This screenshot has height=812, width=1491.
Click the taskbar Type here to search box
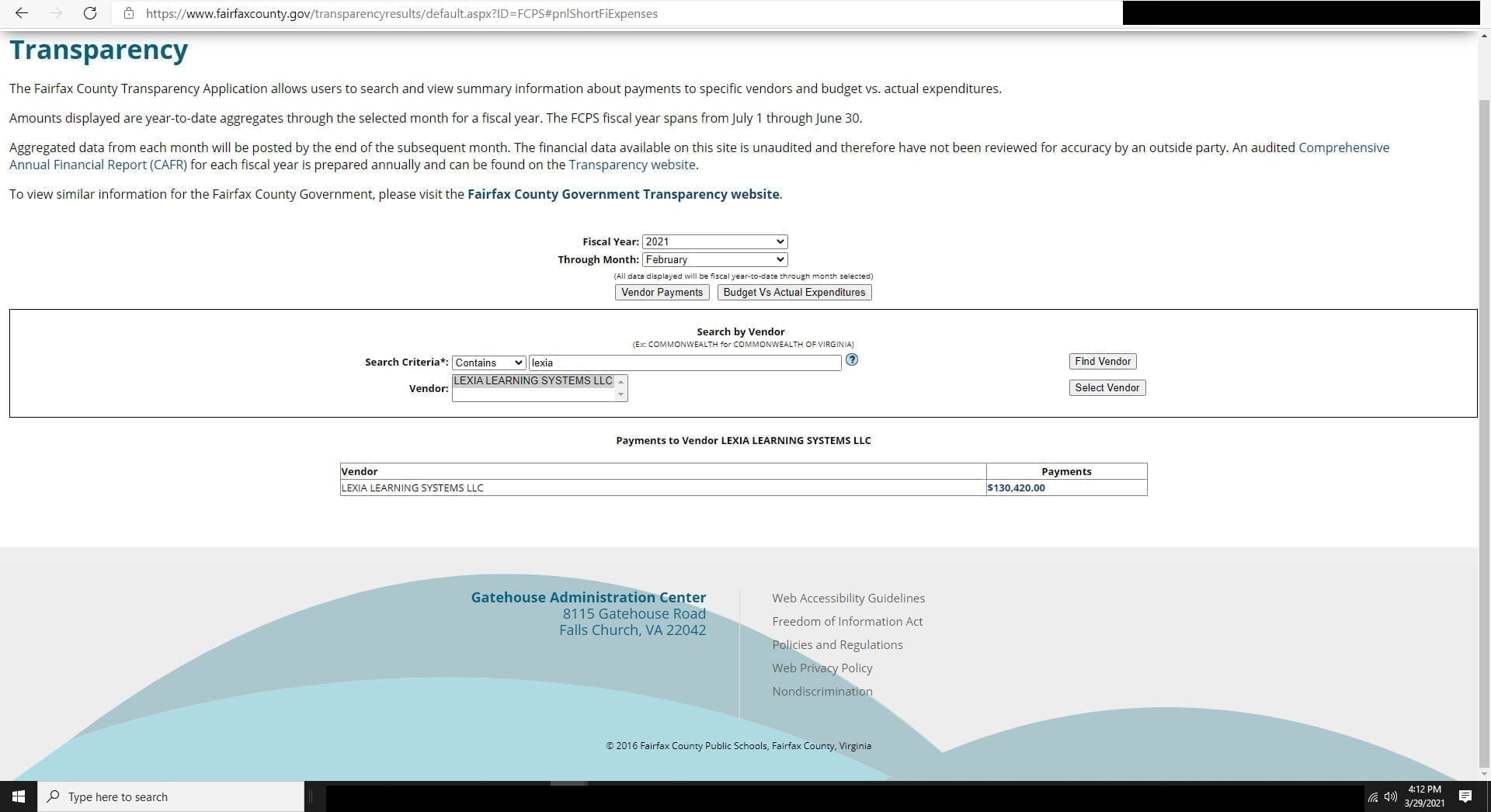pyautogui.click(x=171, y=796)
